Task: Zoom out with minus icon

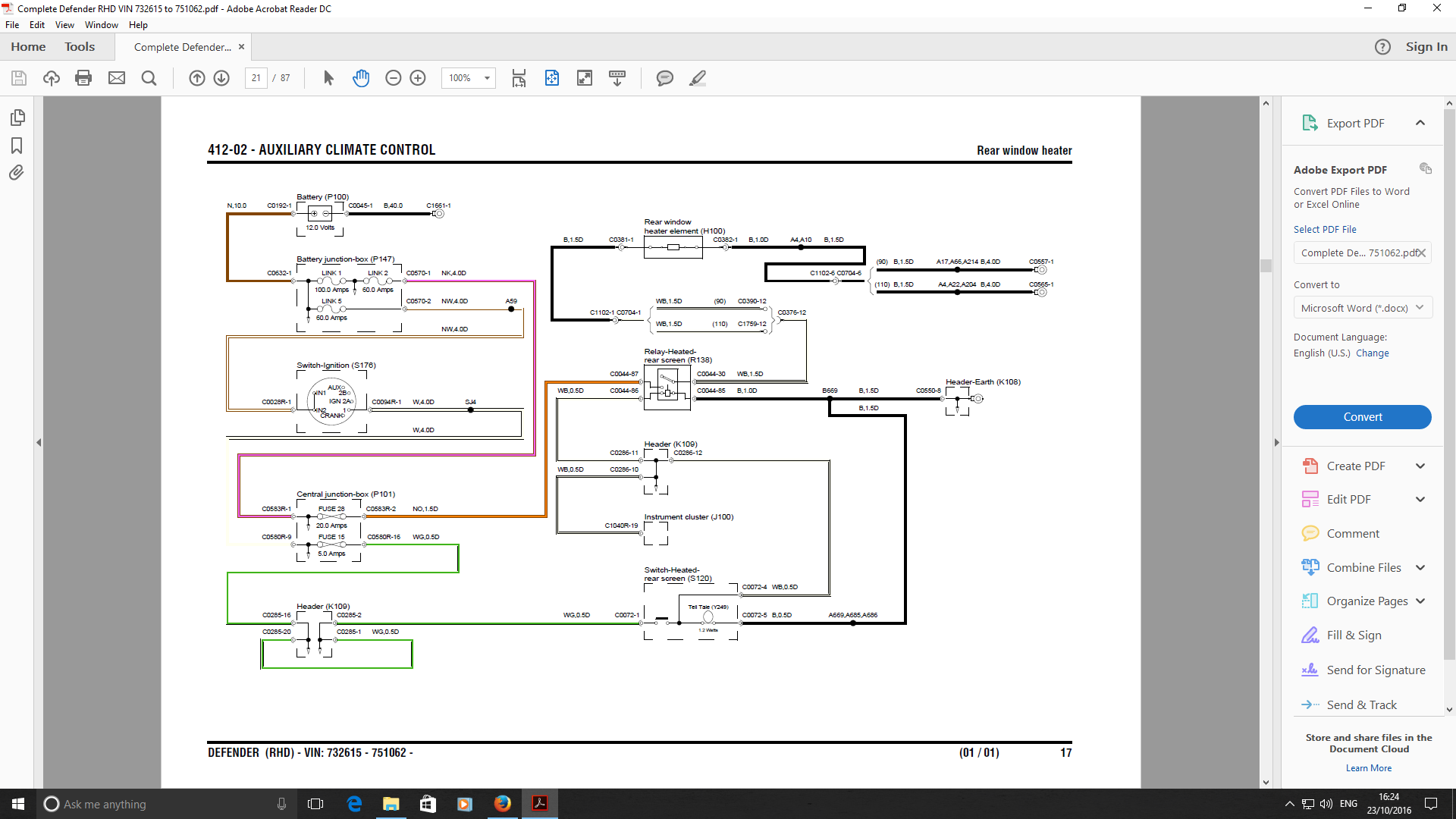Action: (393, 78)
